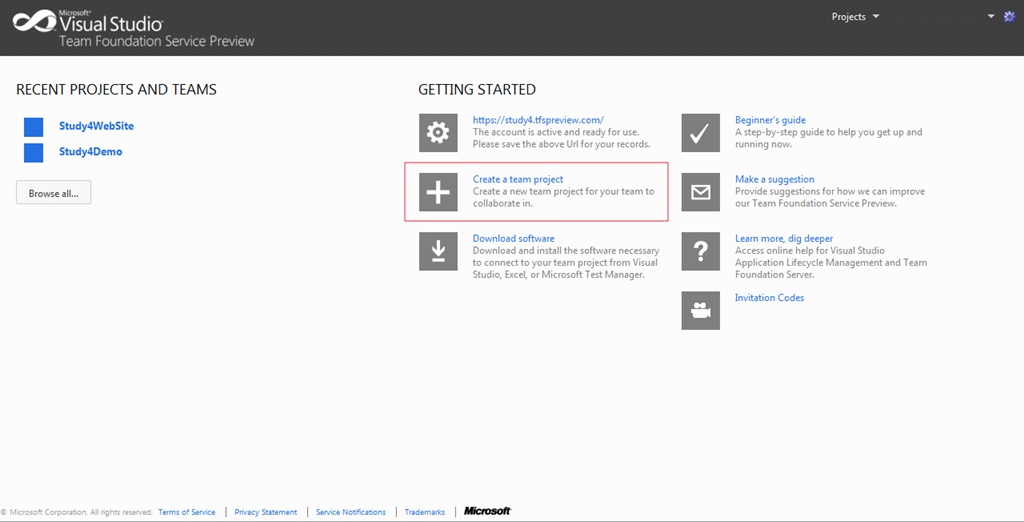The height and width of the screenshot is (522, 1024).
Task: Open Service Notifications in footer
Action: tap(351, 512)
